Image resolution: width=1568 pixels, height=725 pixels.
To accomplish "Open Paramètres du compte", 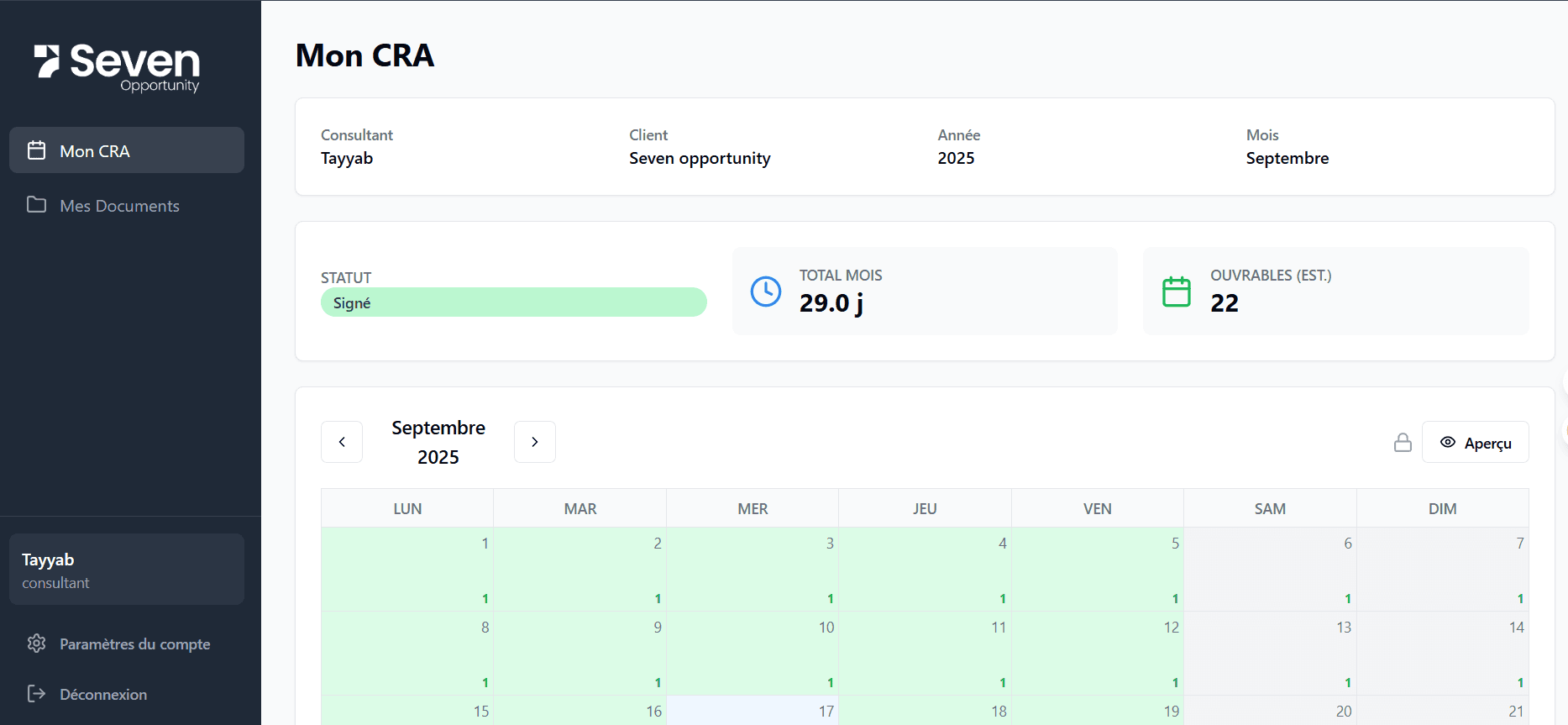I will pyautogui.click(x=134, y=644).
